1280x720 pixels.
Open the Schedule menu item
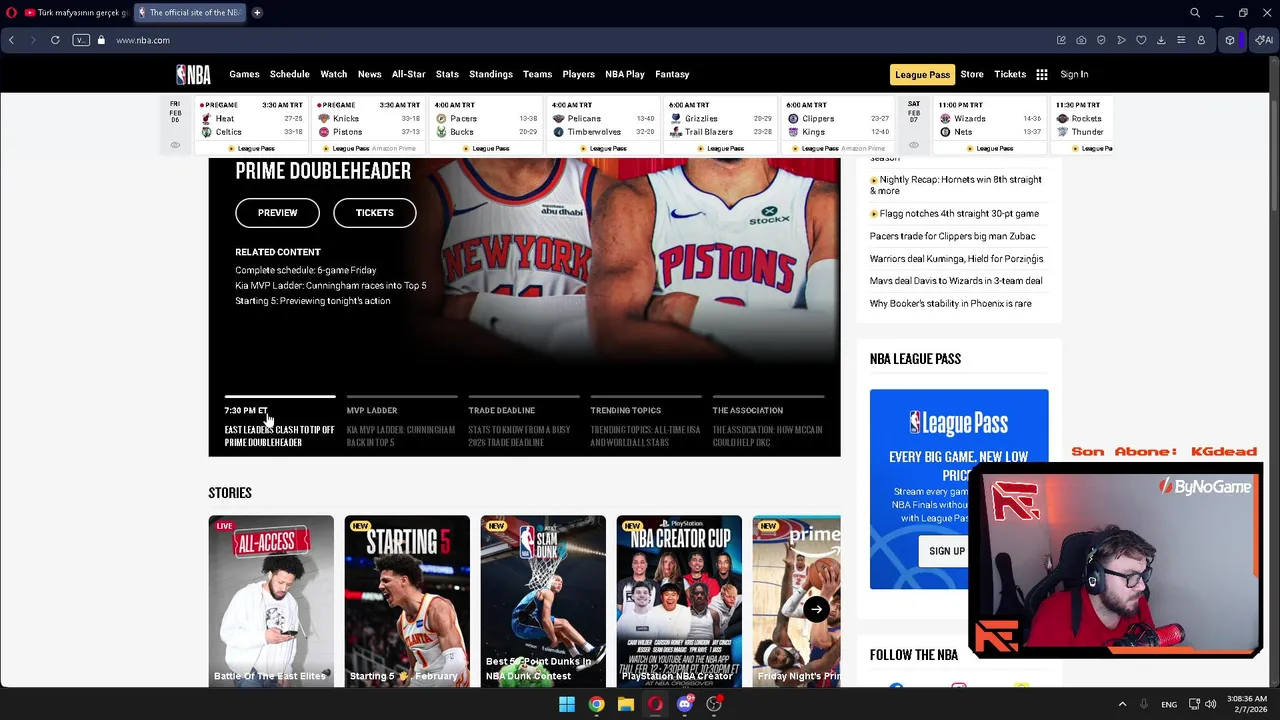coord(289,74)
